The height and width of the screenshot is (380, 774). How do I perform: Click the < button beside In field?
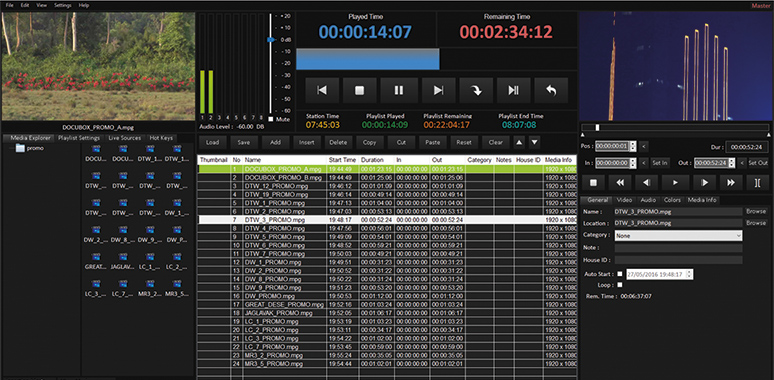[x=644, y=163]
